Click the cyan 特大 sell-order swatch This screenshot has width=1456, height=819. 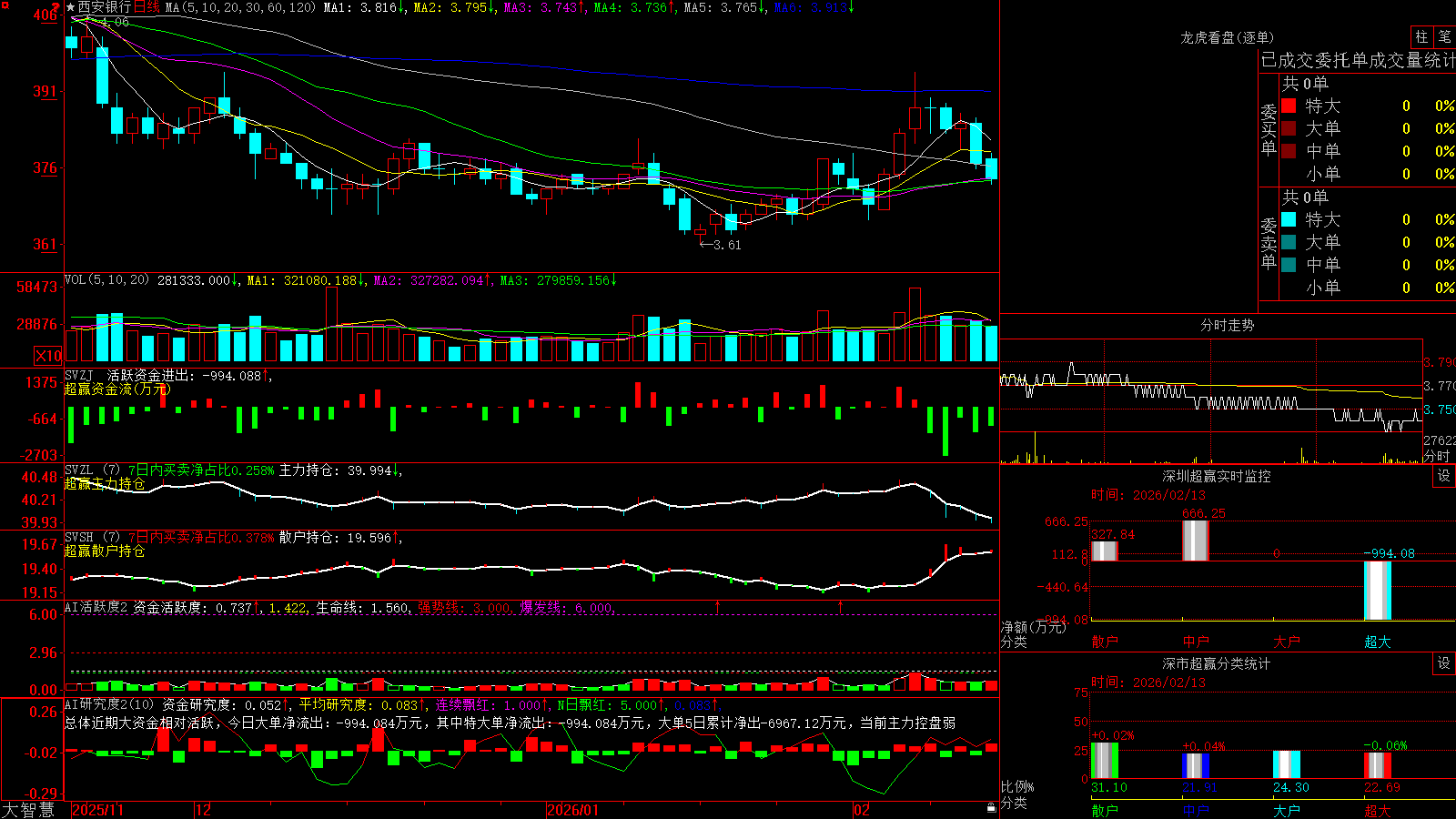1289,219
